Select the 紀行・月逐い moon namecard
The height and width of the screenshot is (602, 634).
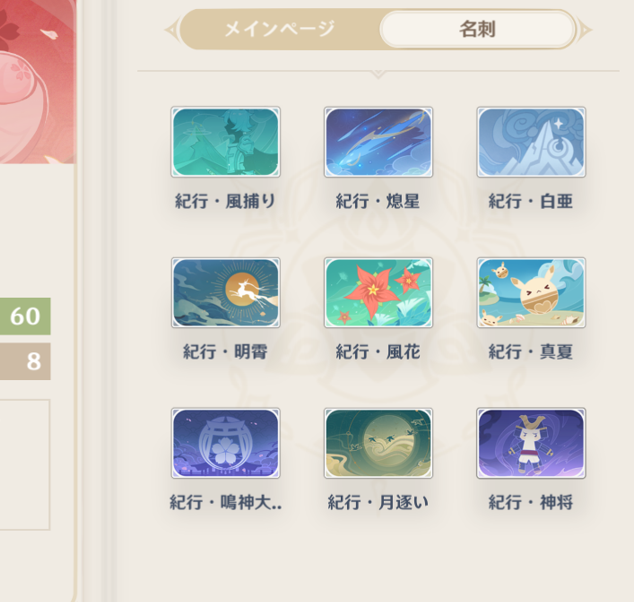pos(378,443)
